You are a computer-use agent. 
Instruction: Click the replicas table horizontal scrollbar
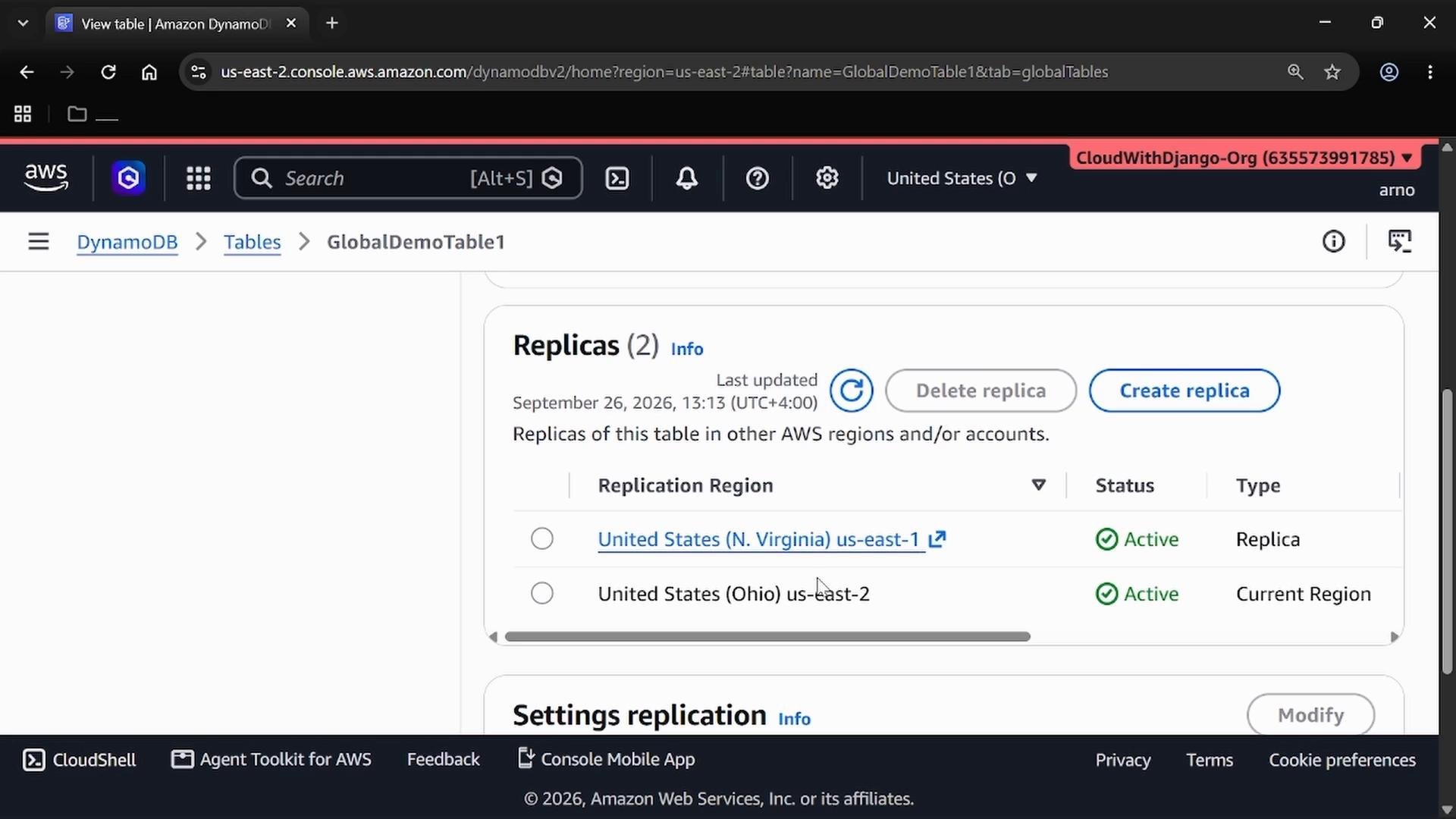click(x=767, y=637)
